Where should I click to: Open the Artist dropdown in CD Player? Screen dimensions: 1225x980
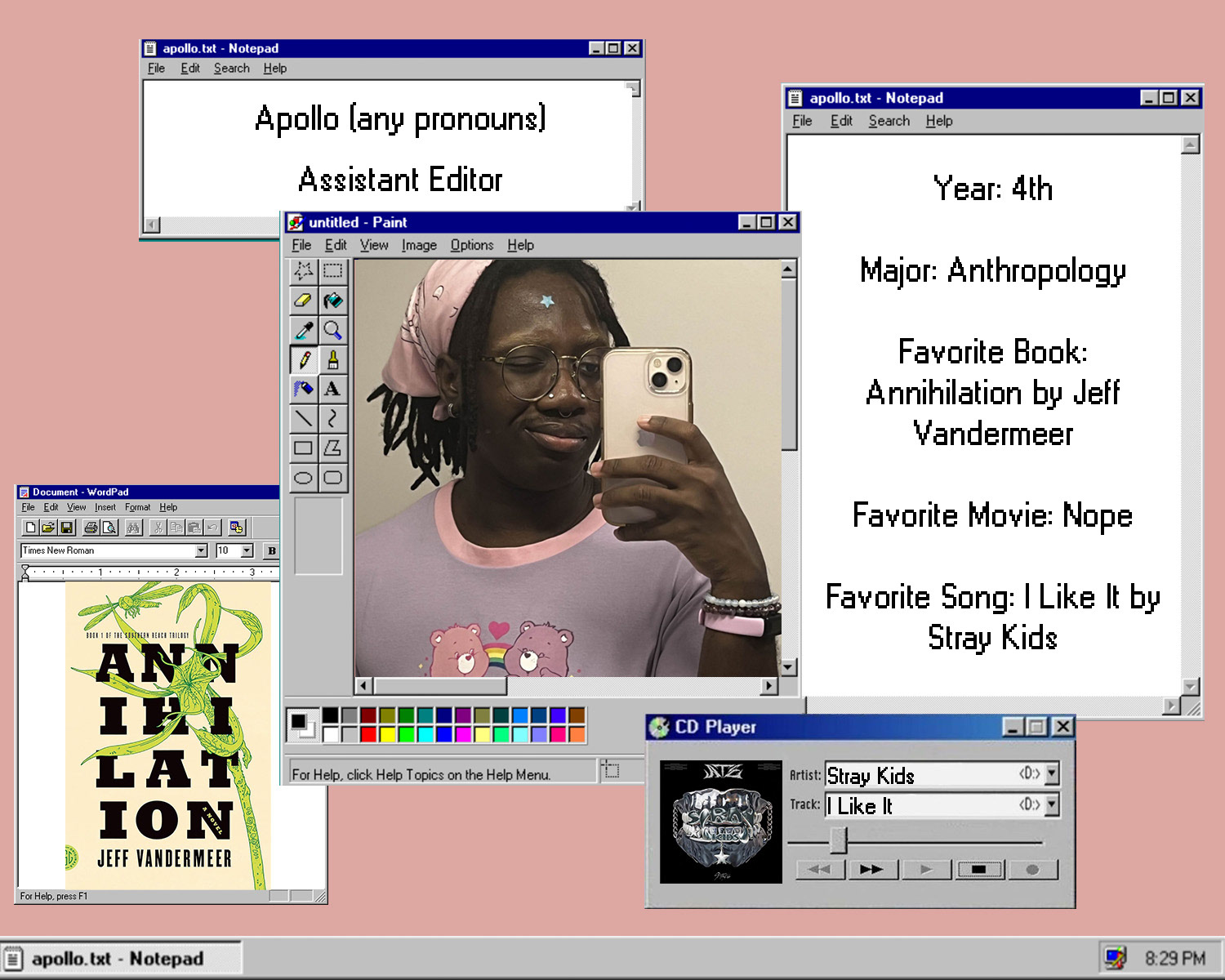1052,773
